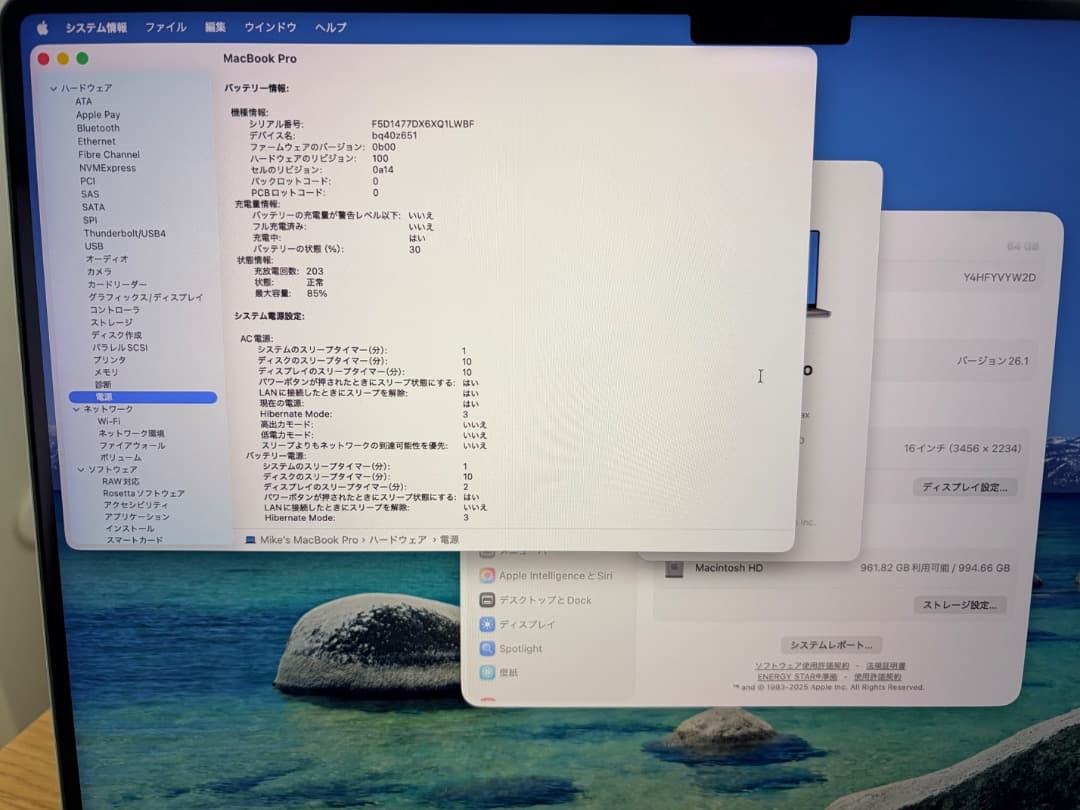Collapse the ソフトウェア tree section
This screenshot has height=810, width=1080.
point(81,470)
